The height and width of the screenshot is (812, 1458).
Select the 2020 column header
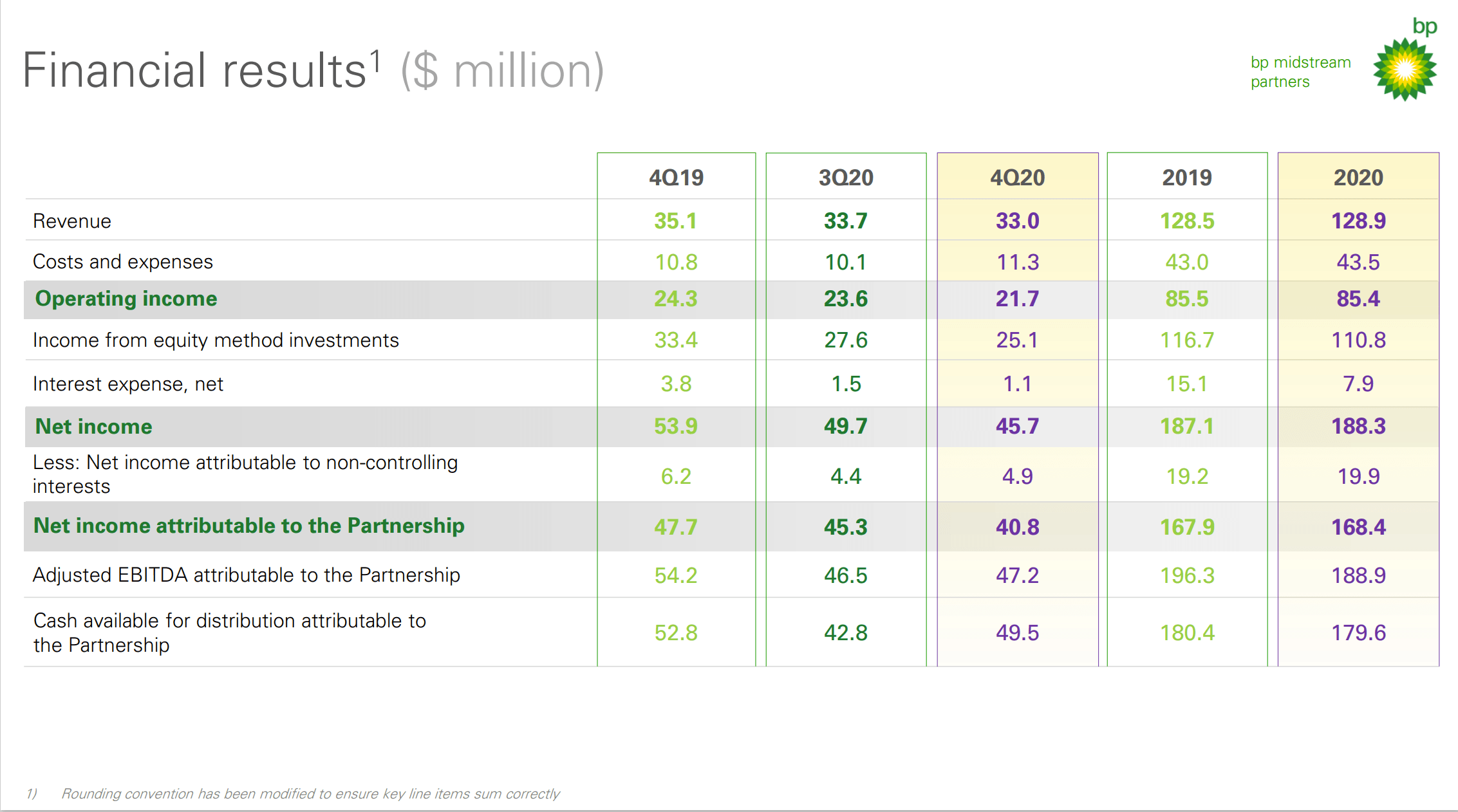pos(1358,178)
